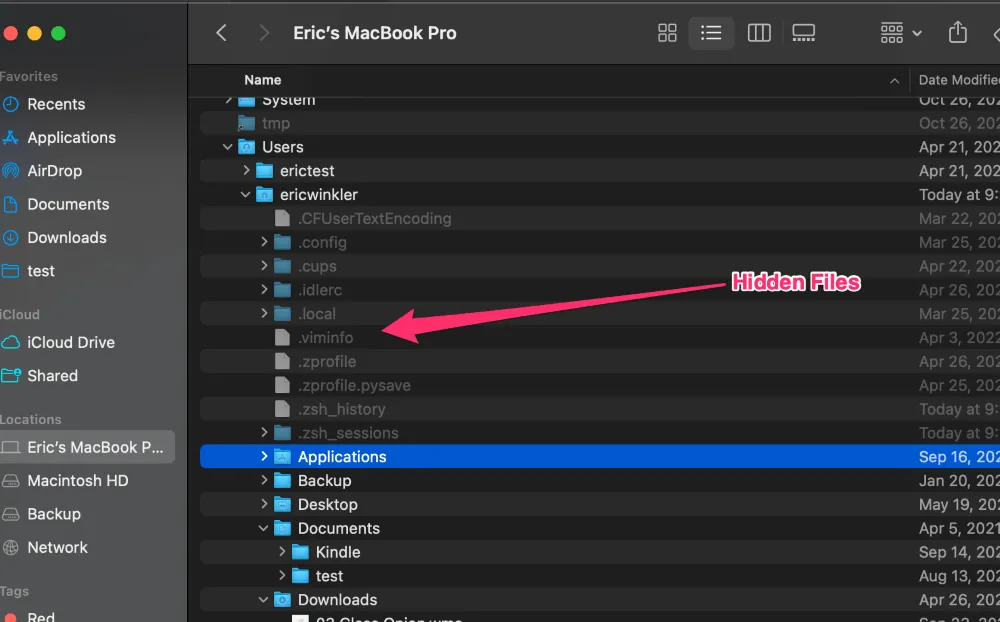The height and width of the screenshot is (622, 1000).
Task: Open Downloads from sidebar Favorites
Action: (66, 238)
